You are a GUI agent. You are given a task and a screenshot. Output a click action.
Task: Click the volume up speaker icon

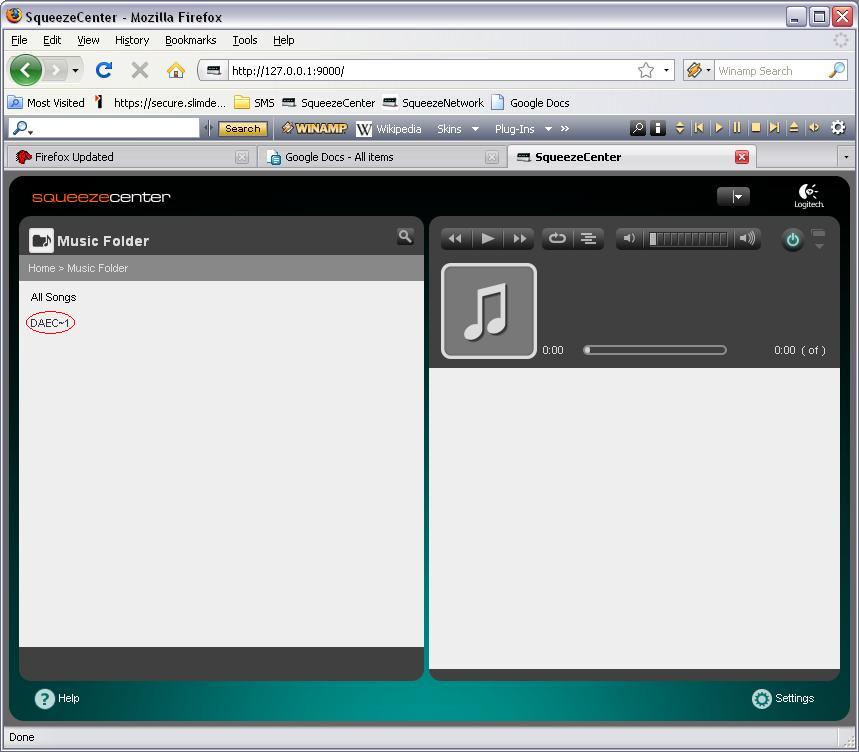(x=746, y=239)
